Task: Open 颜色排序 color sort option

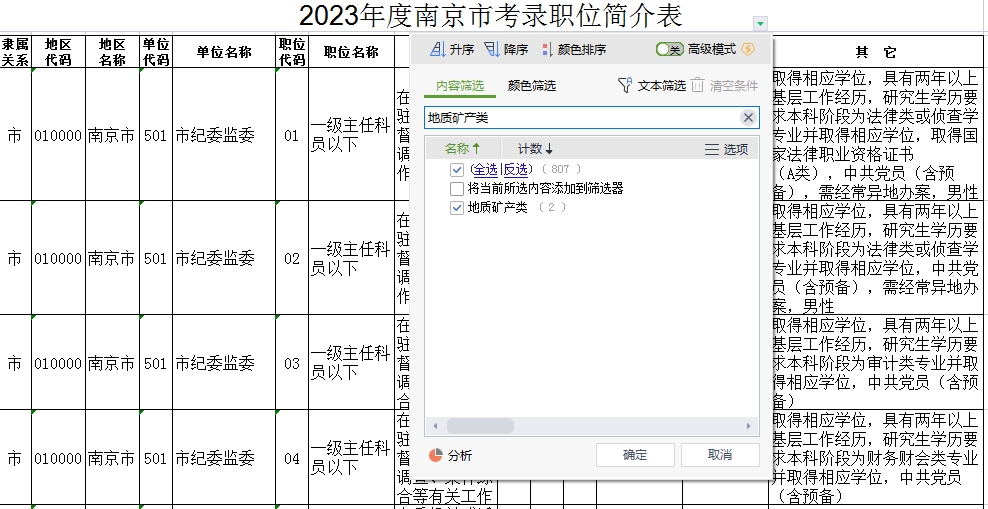Action: (x=546, y=49)
